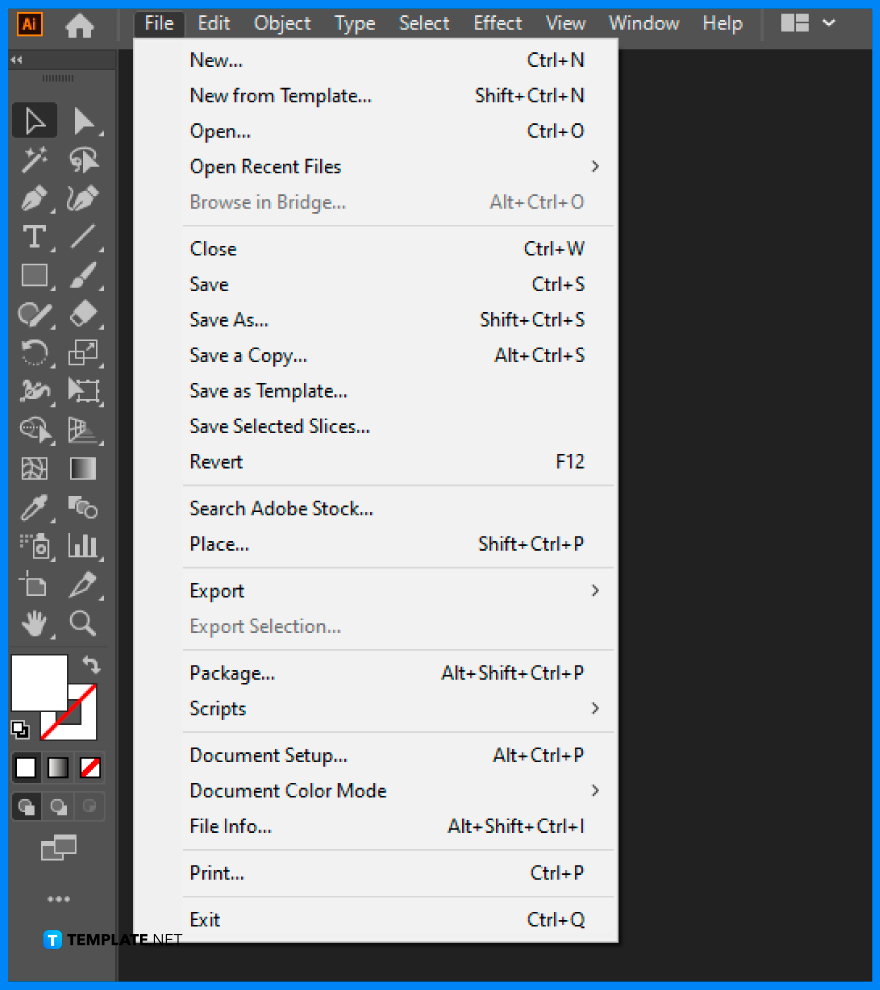Swap fill and stroke colors
Viewport: 880px width, 990px height.
coord(89,664)
